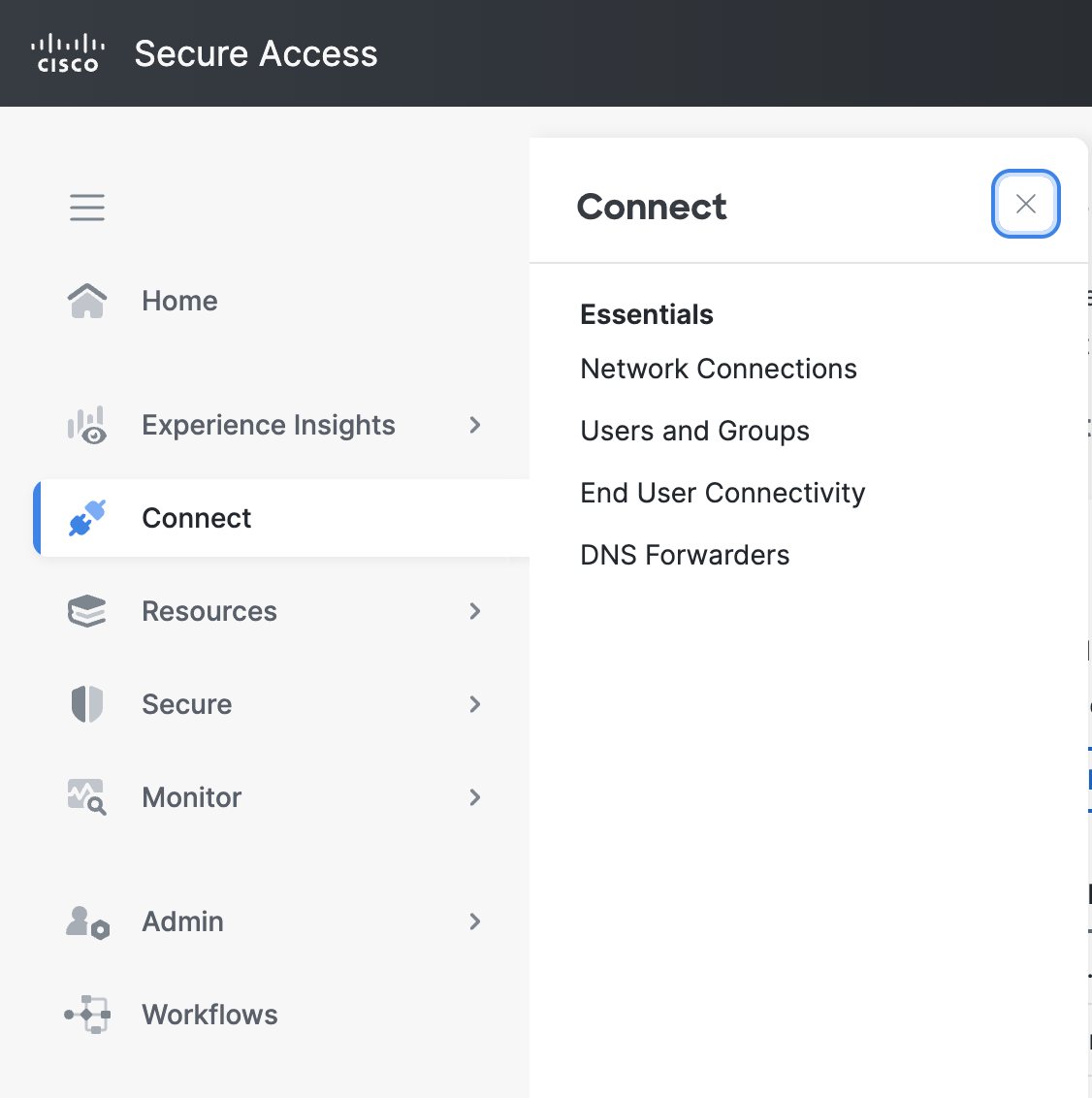Click the Secure shield icon
This screenshot has width=1092, height=1098.
[87, 704]
